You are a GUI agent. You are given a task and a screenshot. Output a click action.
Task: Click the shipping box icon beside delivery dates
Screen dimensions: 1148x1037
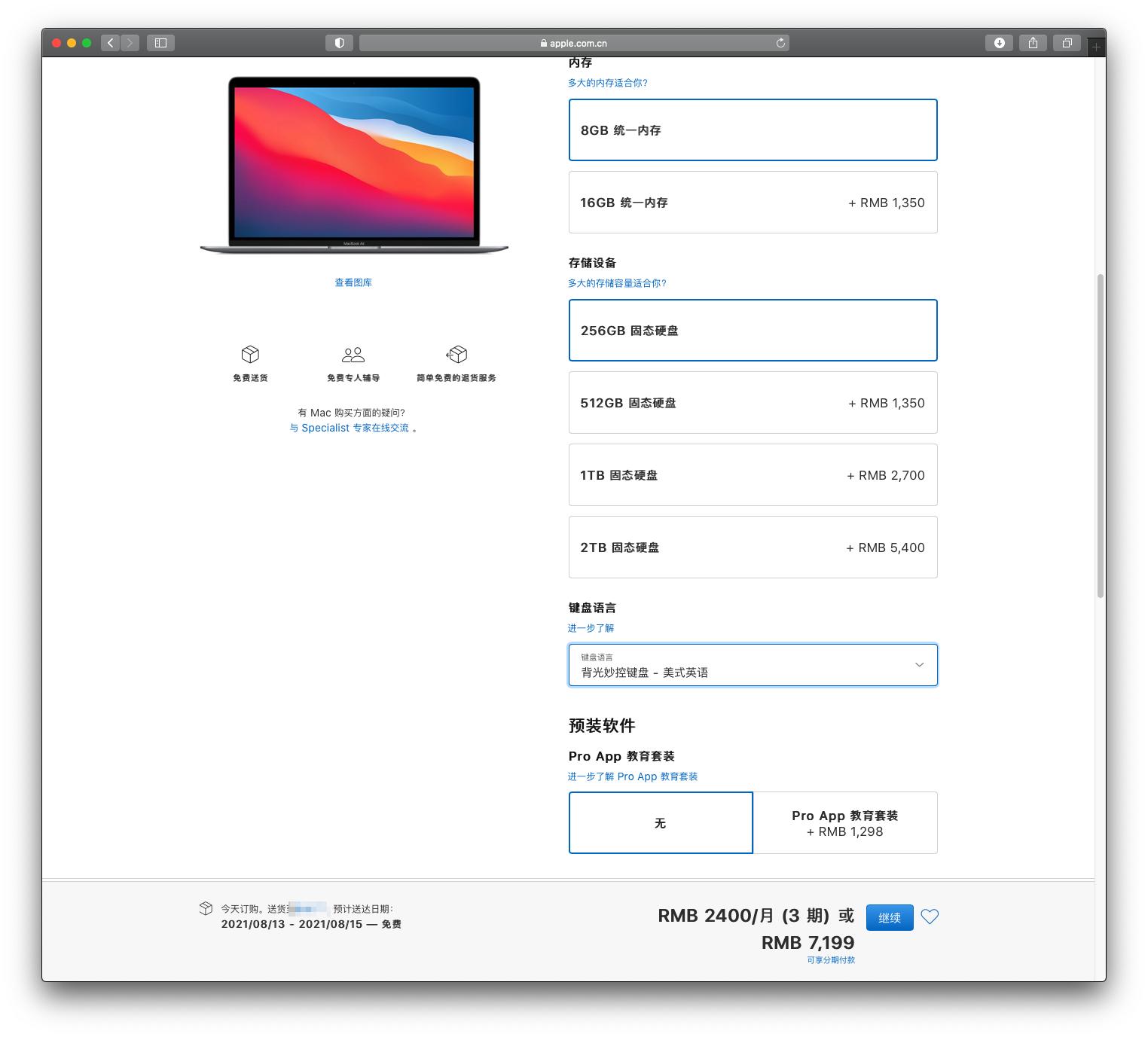(x=206, y=908)
